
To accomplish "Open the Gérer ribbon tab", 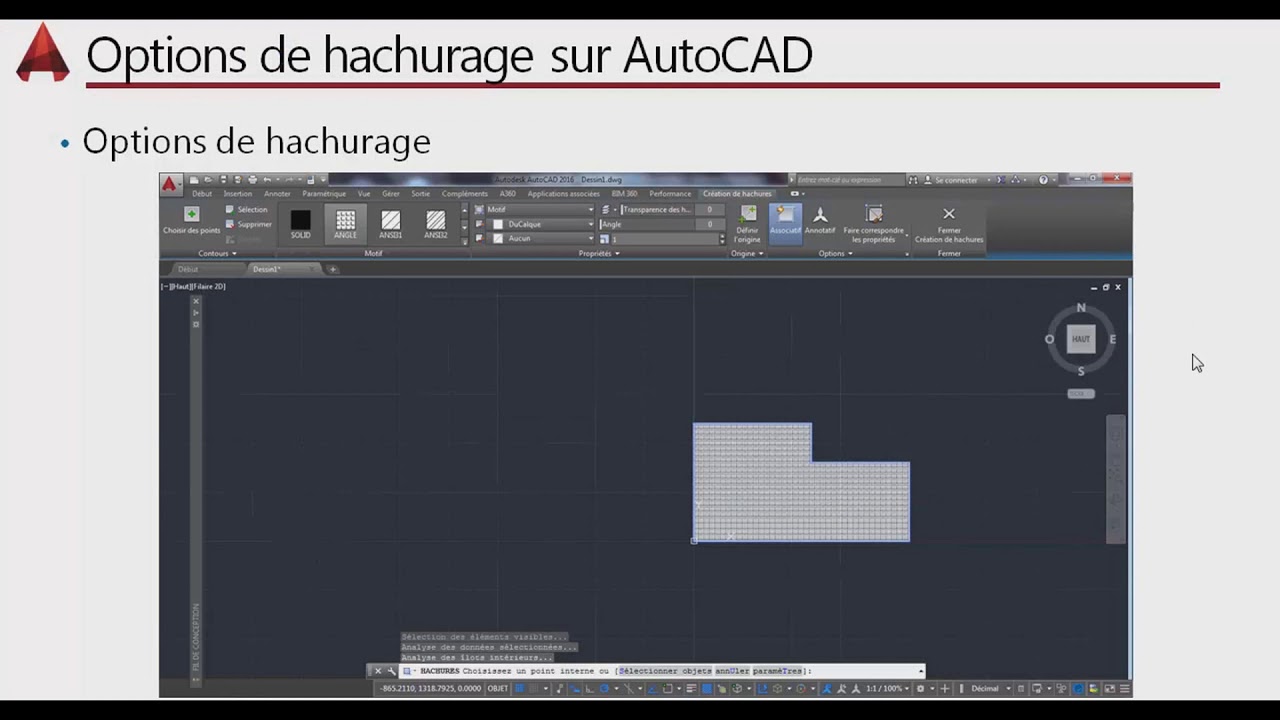I will pos(391,194).
